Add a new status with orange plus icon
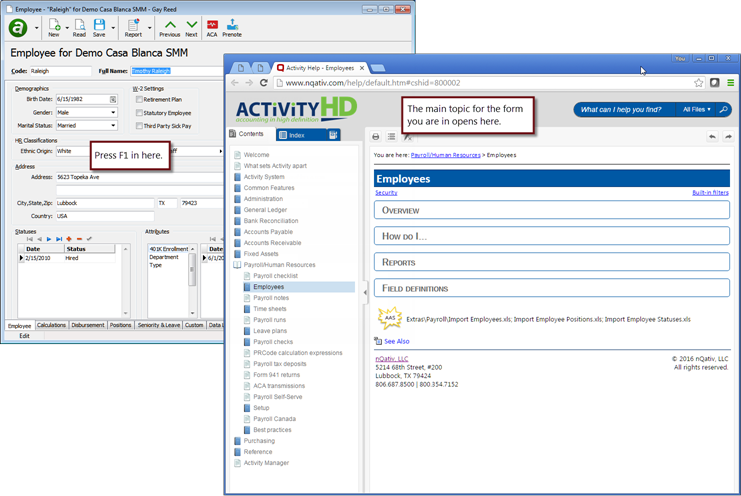The height and width of the screenshot is (496, 741). pos(69,239)
